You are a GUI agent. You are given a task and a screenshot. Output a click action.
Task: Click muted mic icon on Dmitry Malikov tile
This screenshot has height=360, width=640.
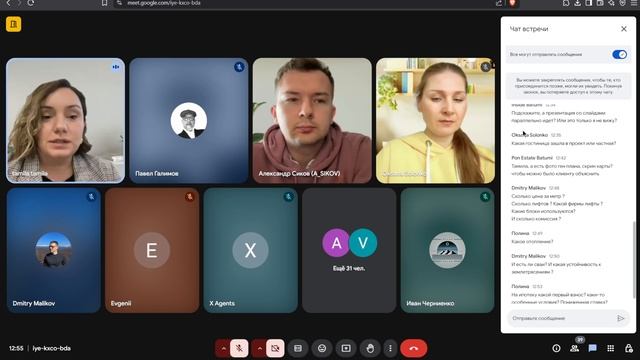(91, 197)
